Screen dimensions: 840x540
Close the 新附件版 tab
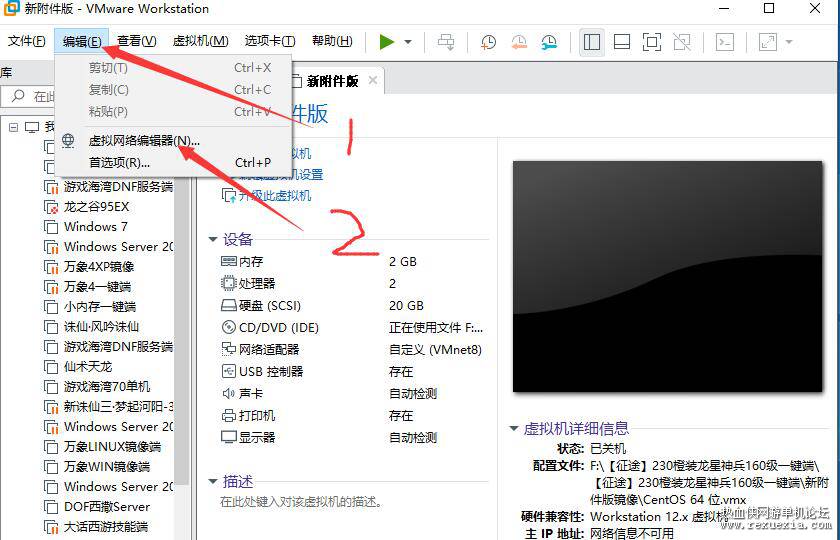[373, 80]
